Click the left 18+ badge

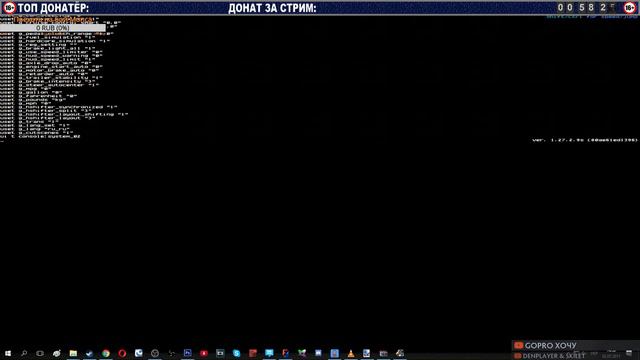pos(9,8)
